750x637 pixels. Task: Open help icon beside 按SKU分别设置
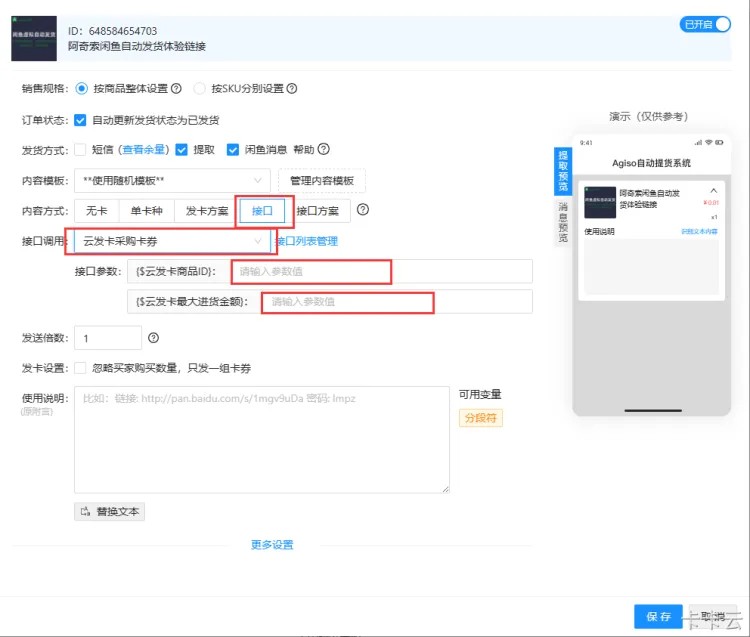(292, 88)
